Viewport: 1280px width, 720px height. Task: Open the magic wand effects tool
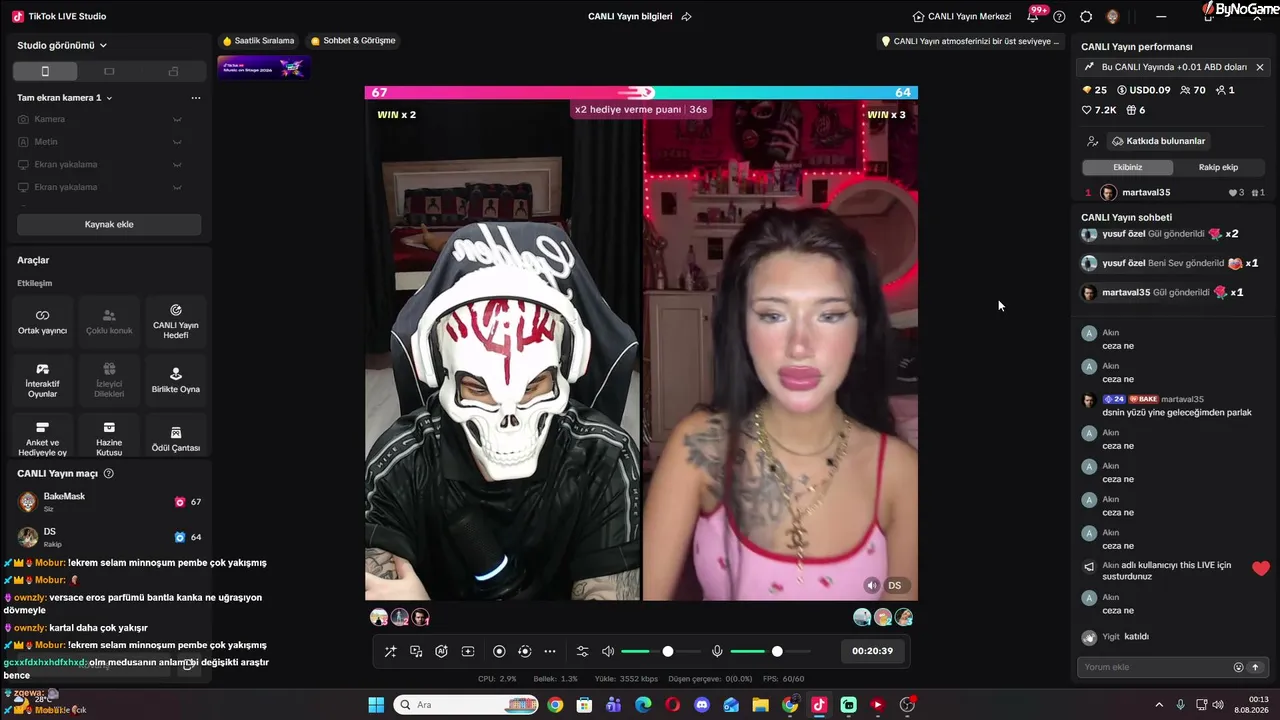(x=390, y=651)
